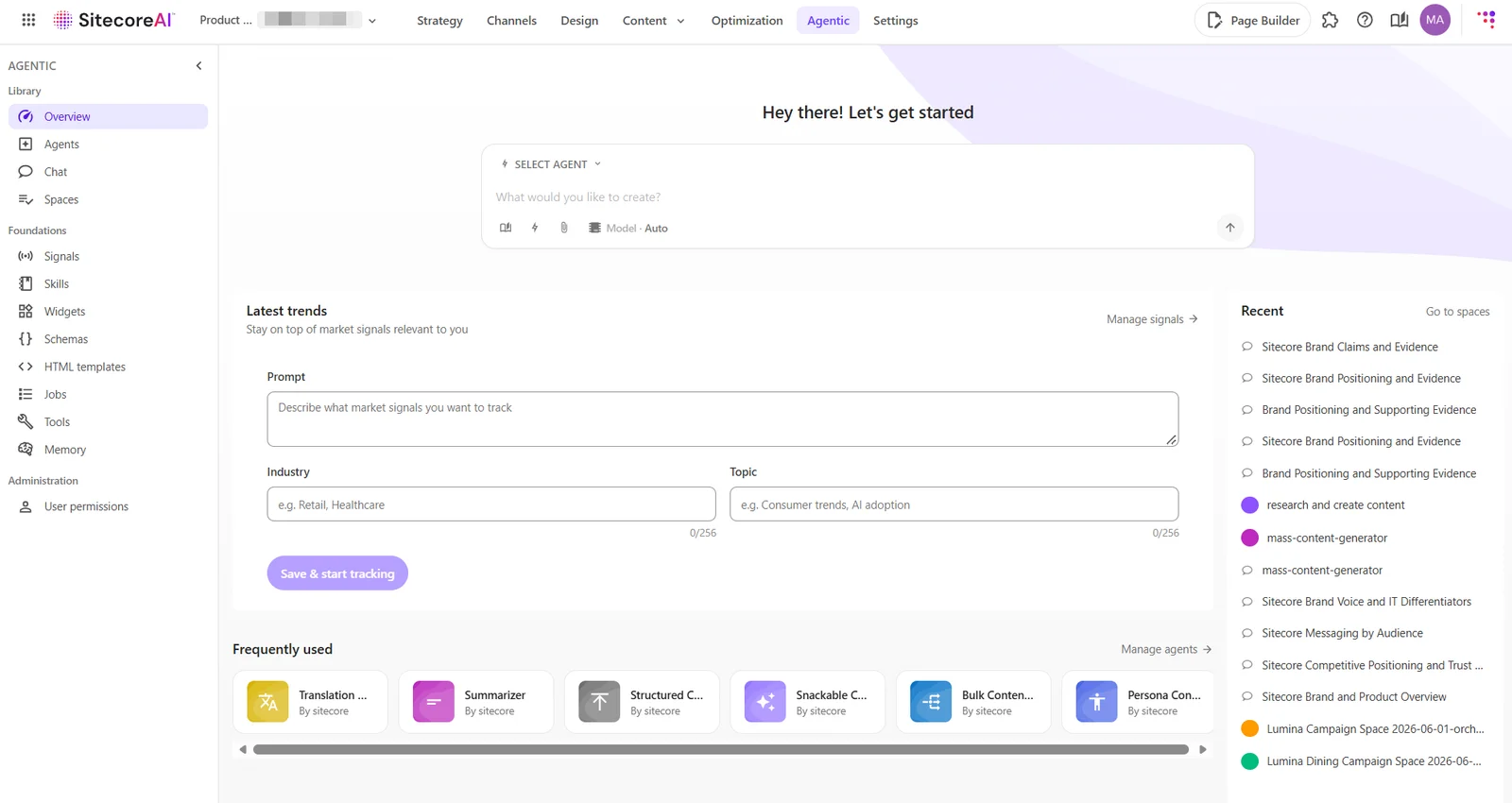Open Signals in the sidebar
Image resolution: width=1512 pixels, height=803 pixels.
[x=108, y=256]
